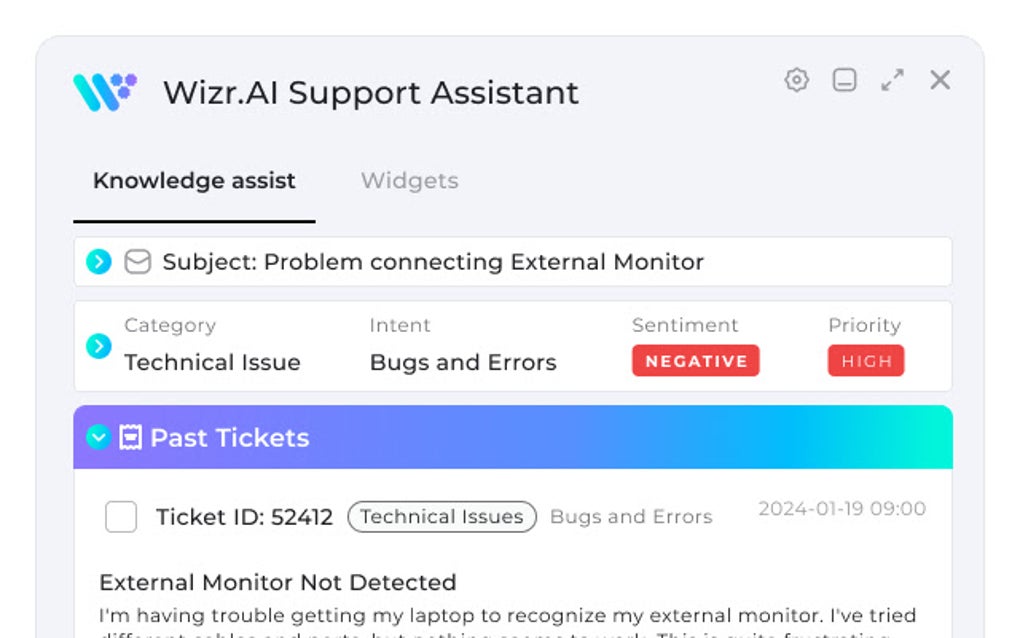Select the checkbox for Ticket ID 52412
The height and width of the screenshot is (638, 1020).
pyautogui.click(x=120, y=517)
